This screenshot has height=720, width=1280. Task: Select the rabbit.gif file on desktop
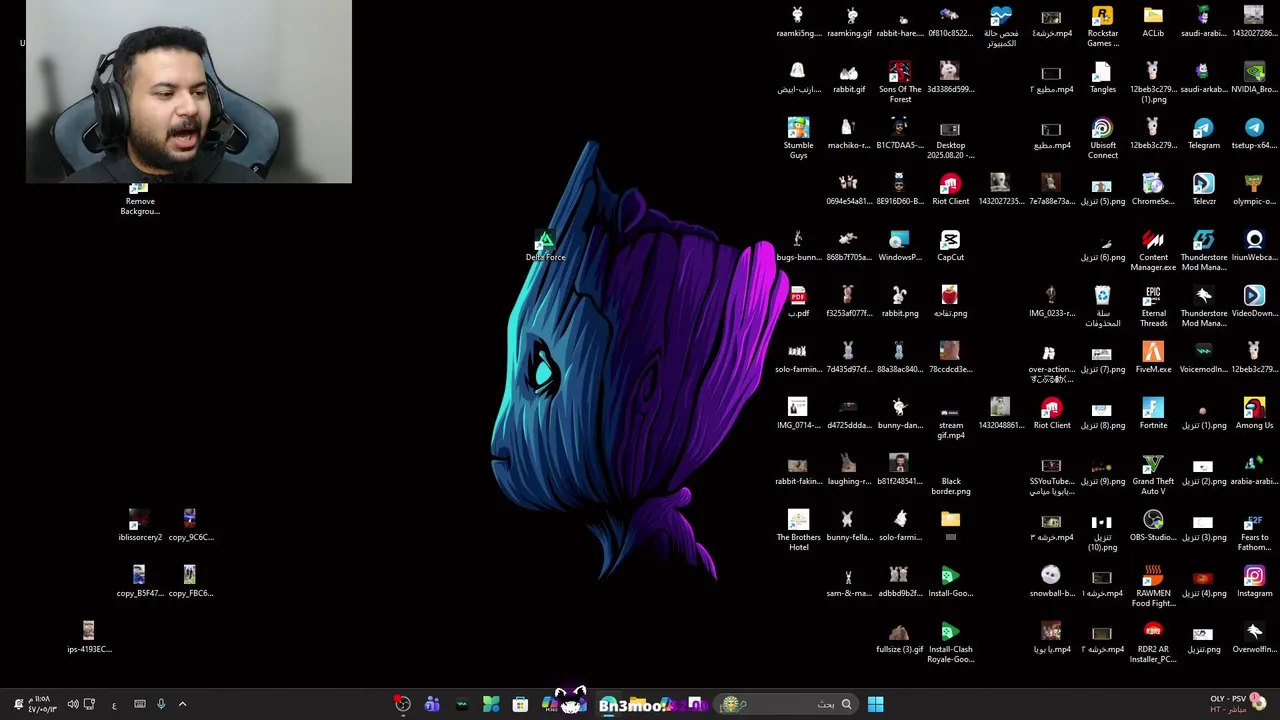[849, 78]
